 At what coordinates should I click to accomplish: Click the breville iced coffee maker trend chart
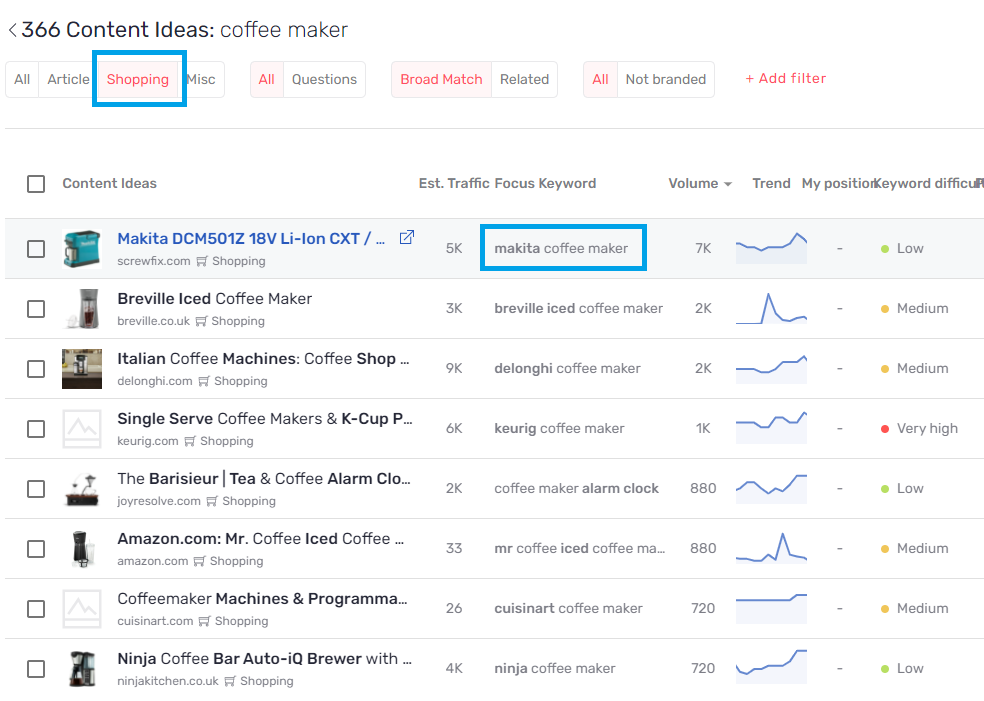coord(771,308)
